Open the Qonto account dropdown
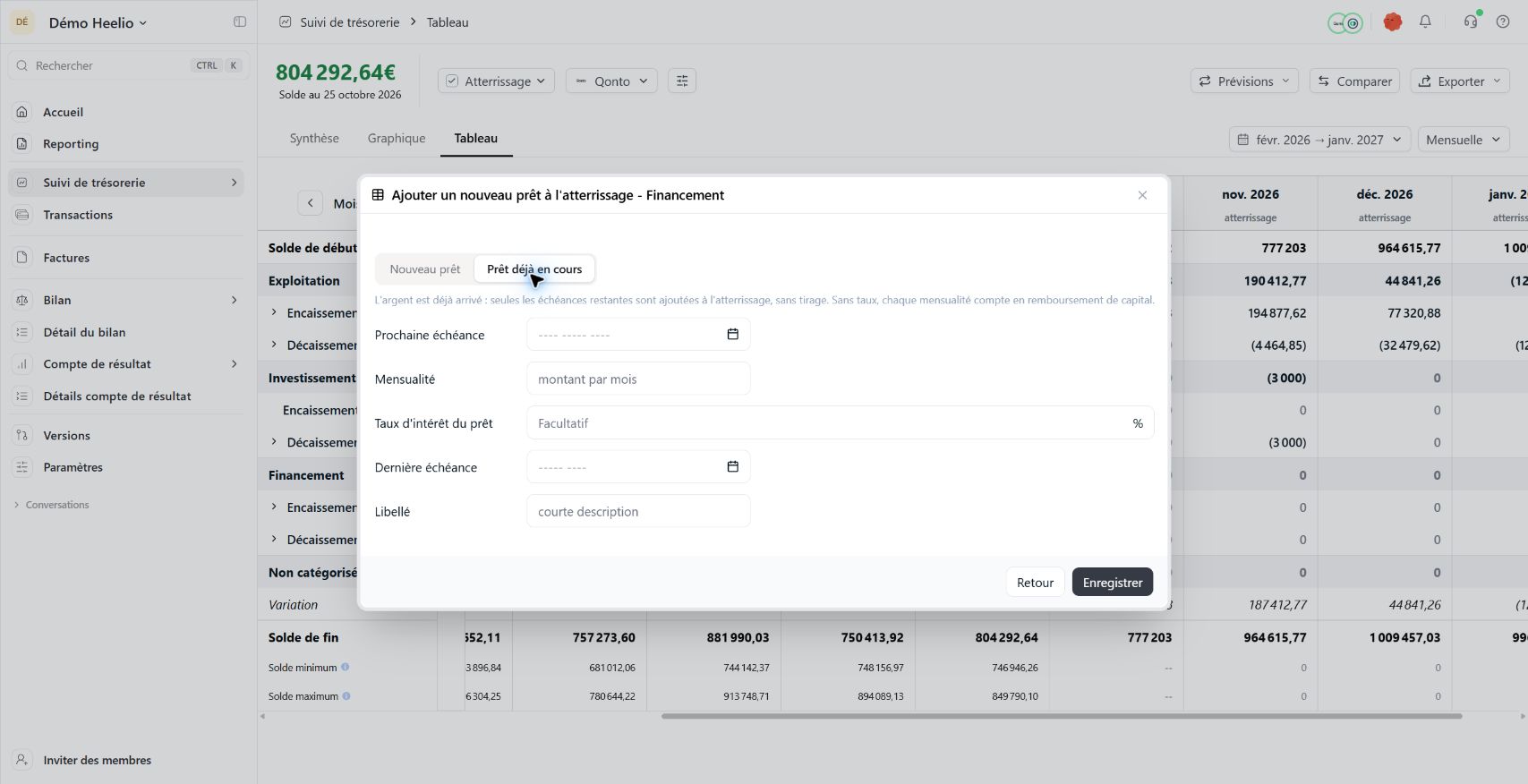 coord(612,81)
